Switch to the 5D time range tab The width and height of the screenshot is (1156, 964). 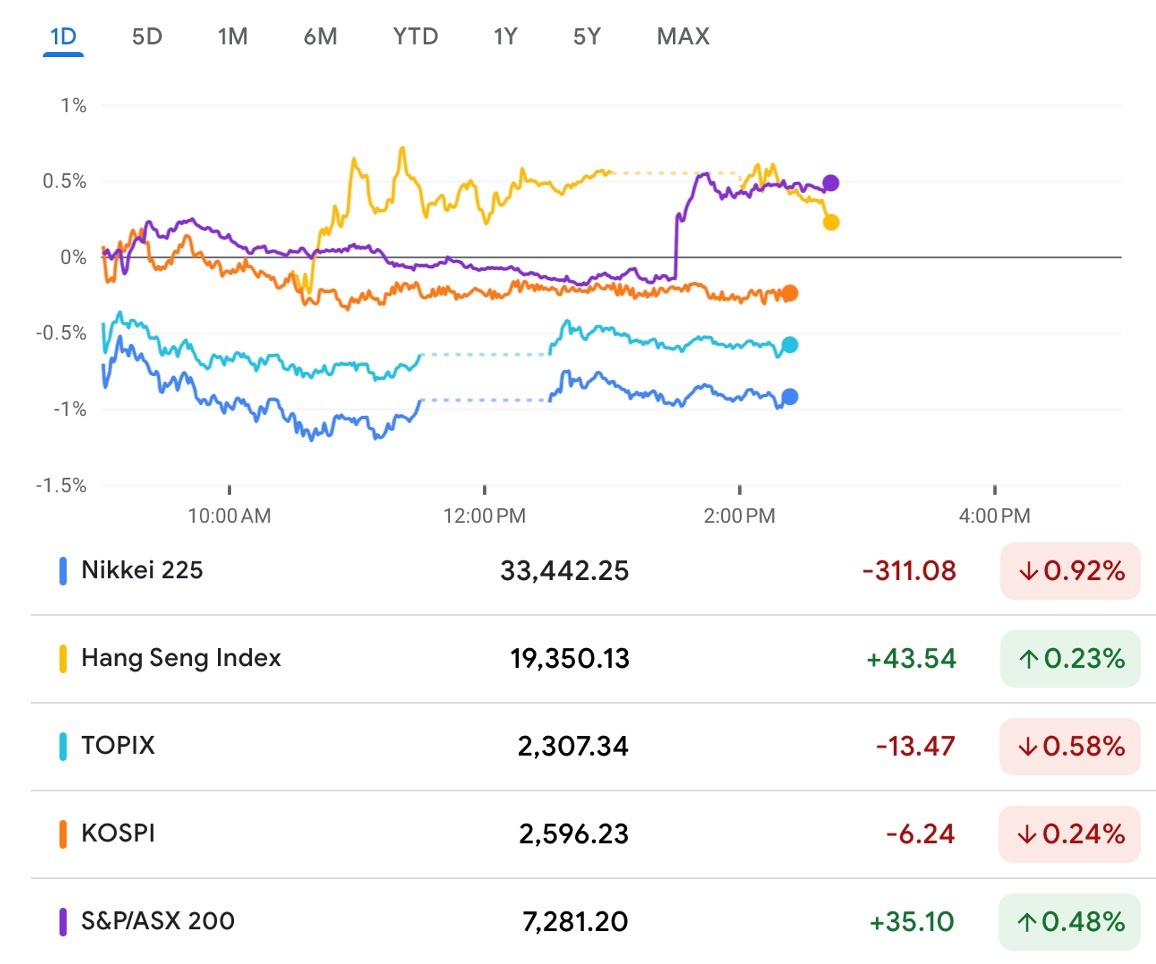click(x=147, y=36)
